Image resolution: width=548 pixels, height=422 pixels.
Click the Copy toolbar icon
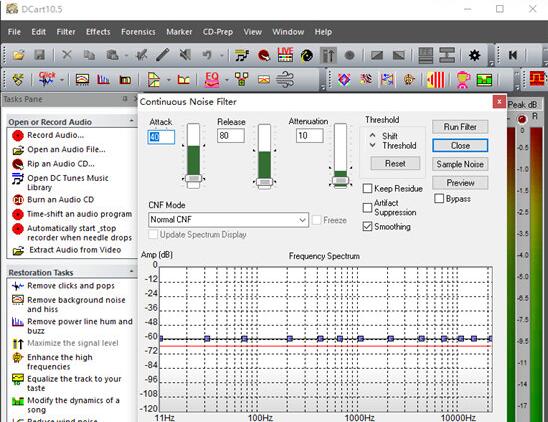click(x=89, y=55)
